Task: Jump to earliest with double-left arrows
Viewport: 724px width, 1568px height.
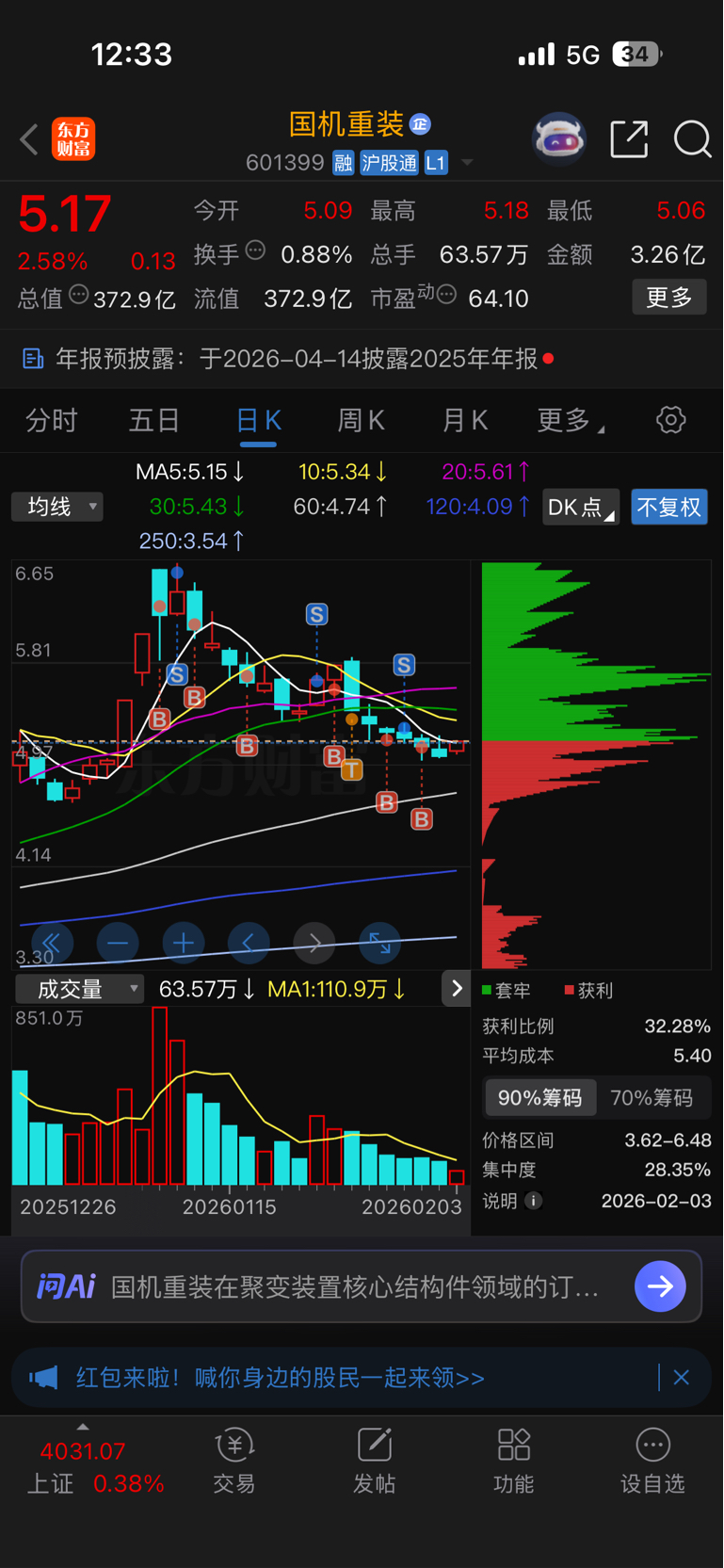Action: [x=52, y=943]
